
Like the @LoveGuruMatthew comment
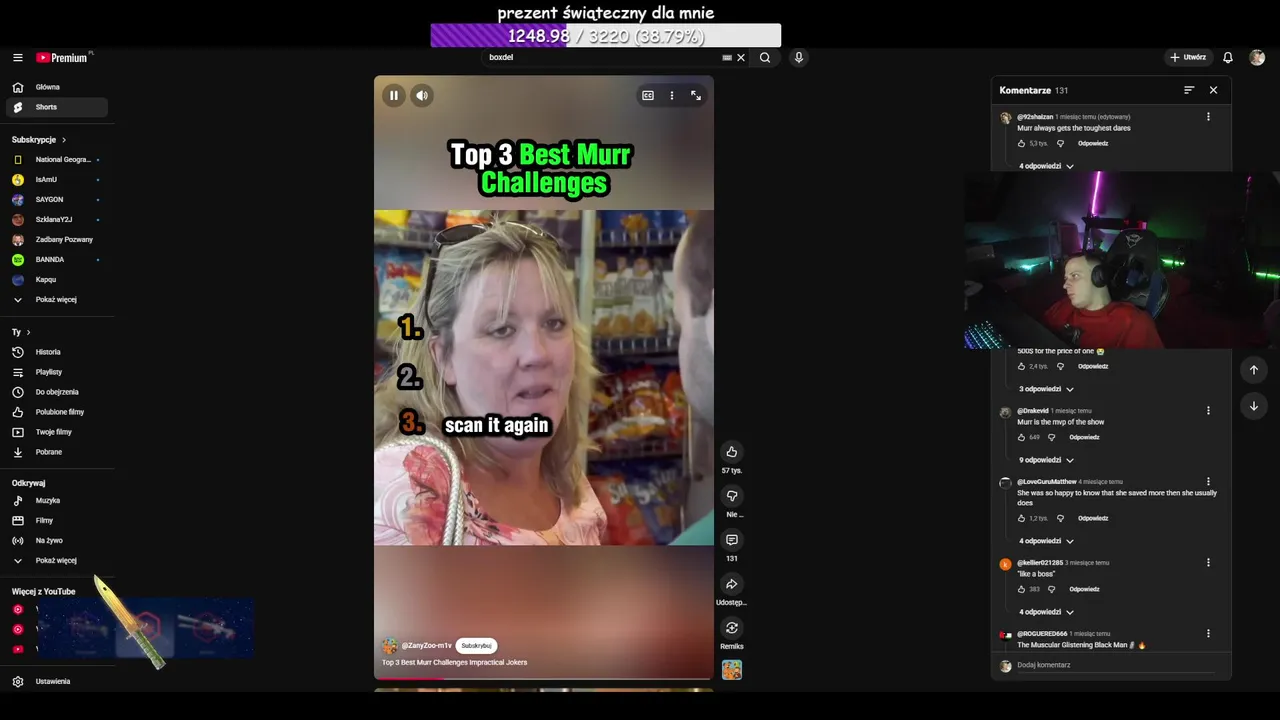pos(1022,518)
